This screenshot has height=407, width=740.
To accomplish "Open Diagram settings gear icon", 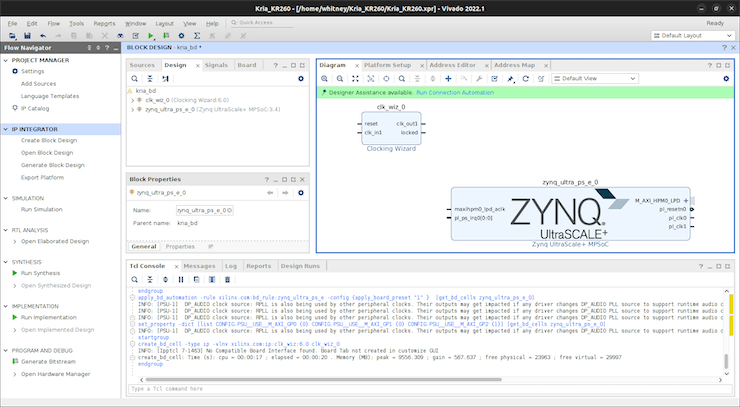I will pos(726,79).
